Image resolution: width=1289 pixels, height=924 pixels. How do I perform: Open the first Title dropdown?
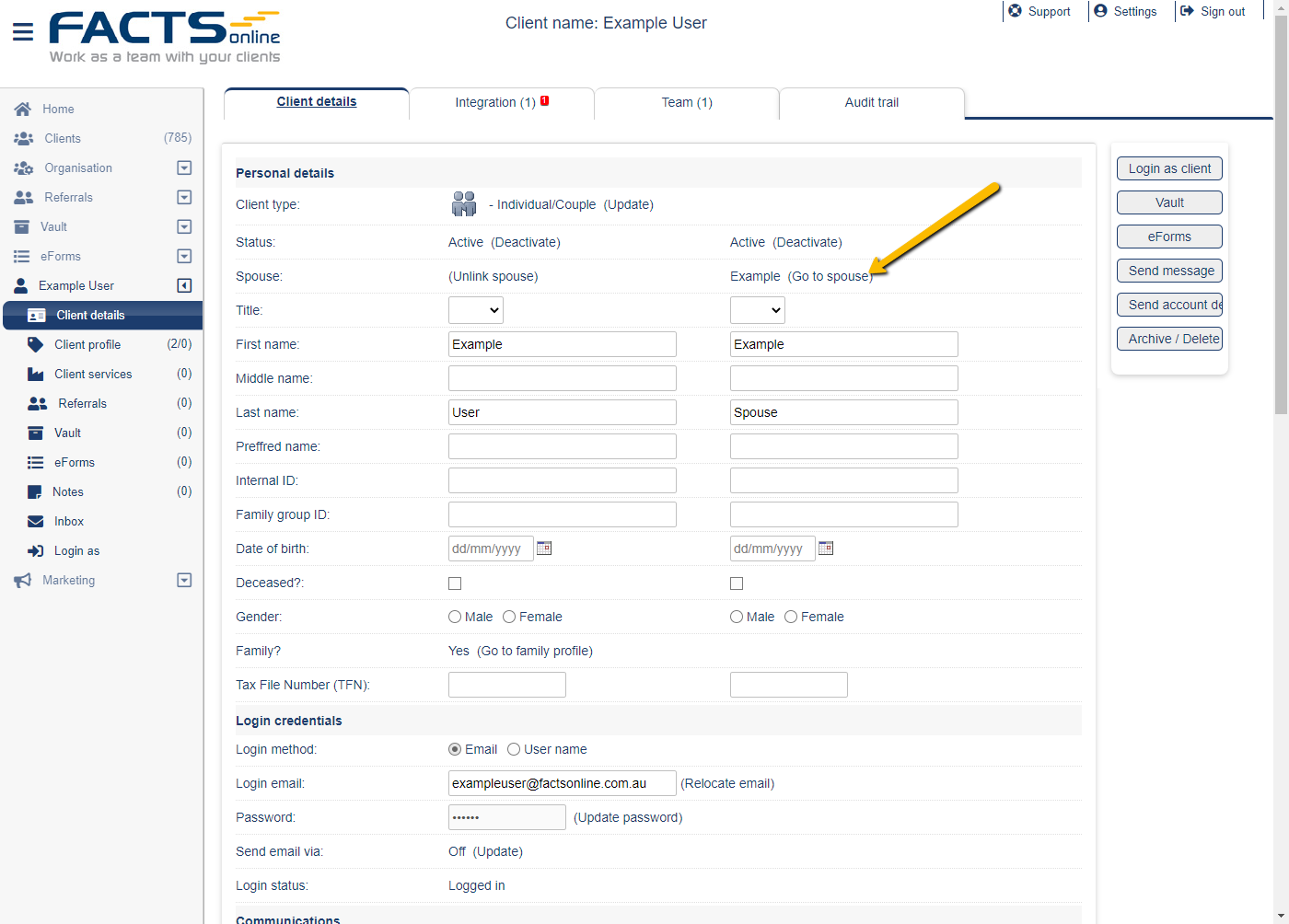pyautogui.click(x=476, y=310)
